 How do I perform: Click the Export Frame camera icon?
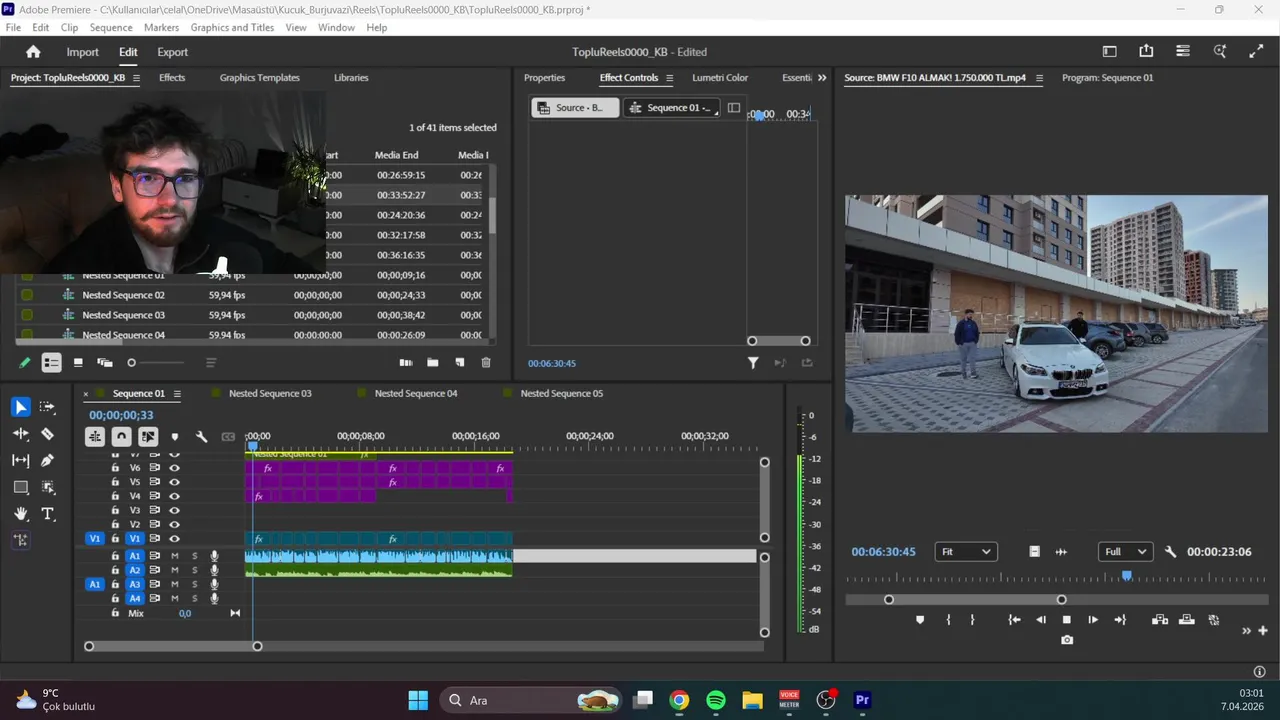point(1067,640)
